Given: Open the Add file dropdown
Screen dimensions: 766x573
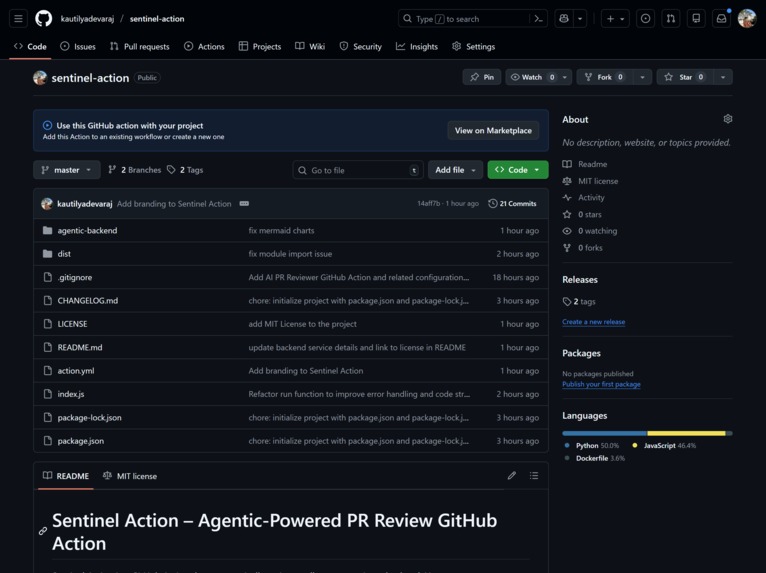Looking at the screenshot, I should (455, 170).
